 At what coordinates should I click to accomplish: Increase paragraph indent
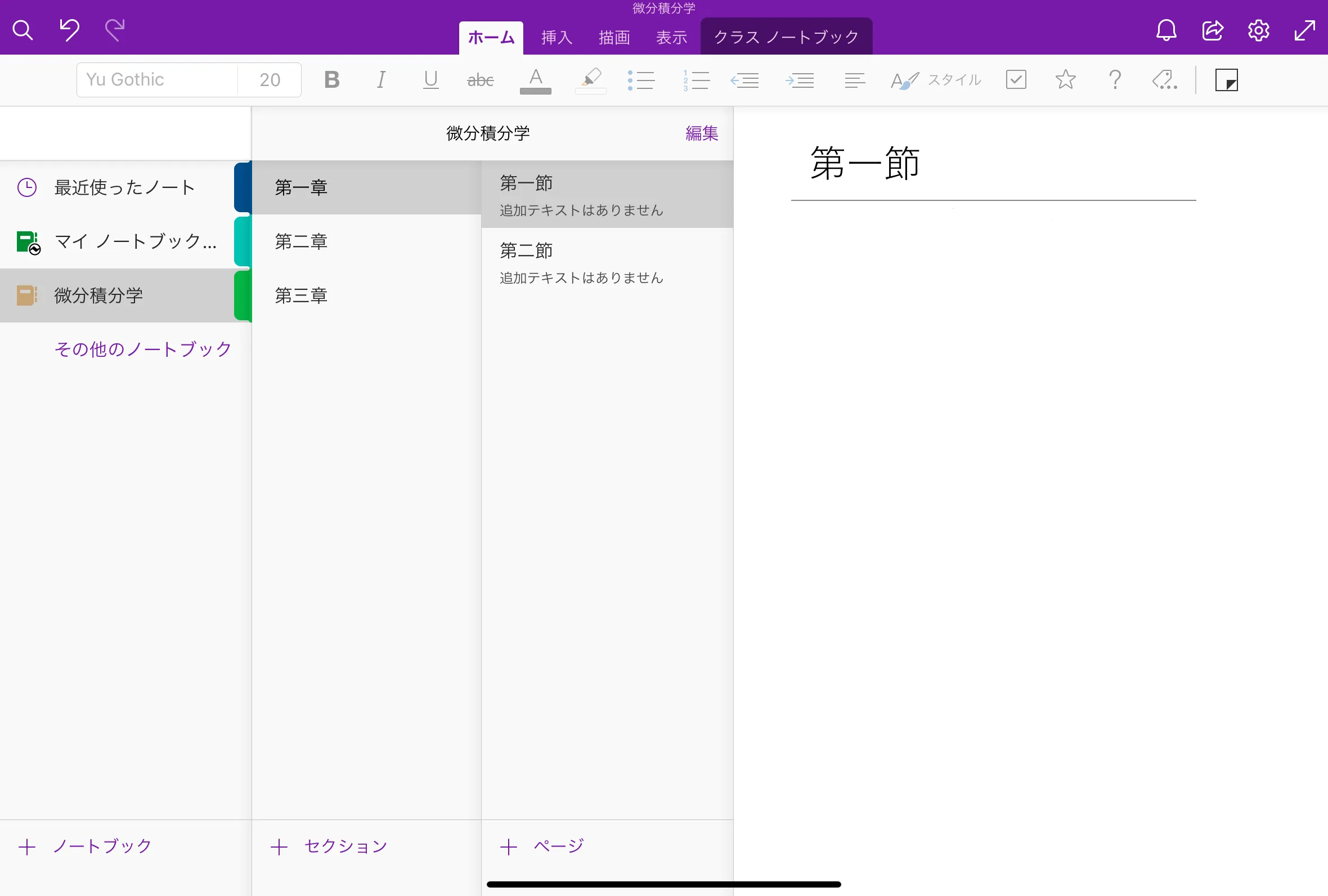pyautogui.click(x=800, y=80)
